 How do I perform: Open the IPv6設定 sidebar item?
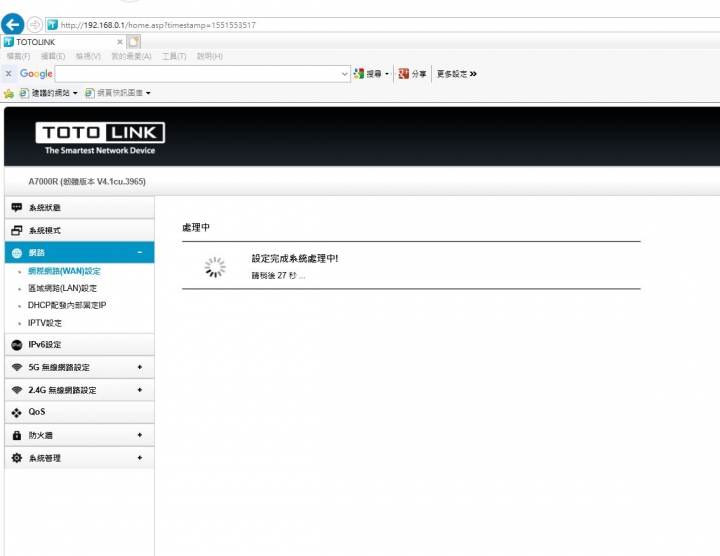pyautogui.click(x=79, y=344)
